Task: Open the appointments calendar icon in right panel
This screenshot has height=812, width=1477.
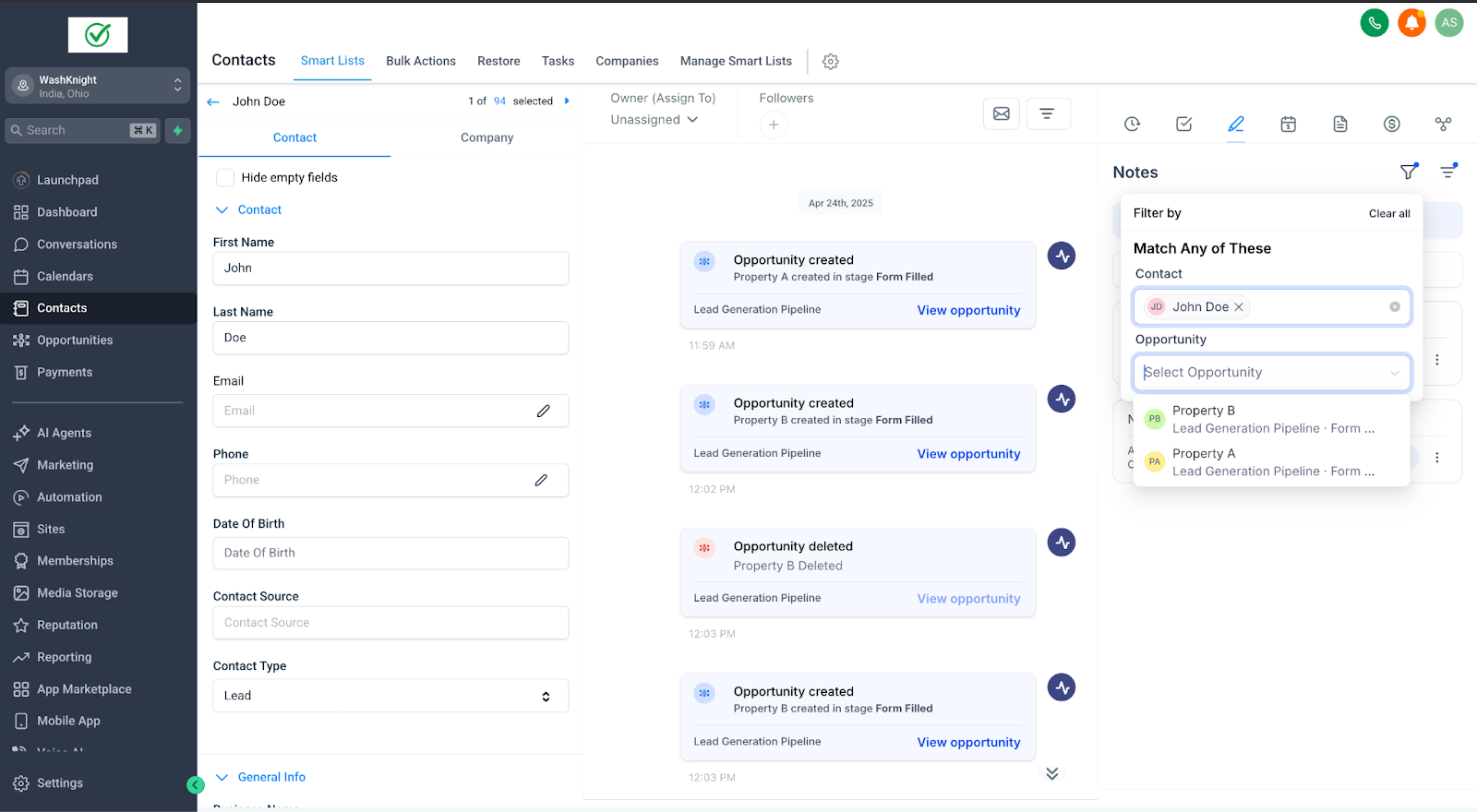Action: (x=1288, y=124)
